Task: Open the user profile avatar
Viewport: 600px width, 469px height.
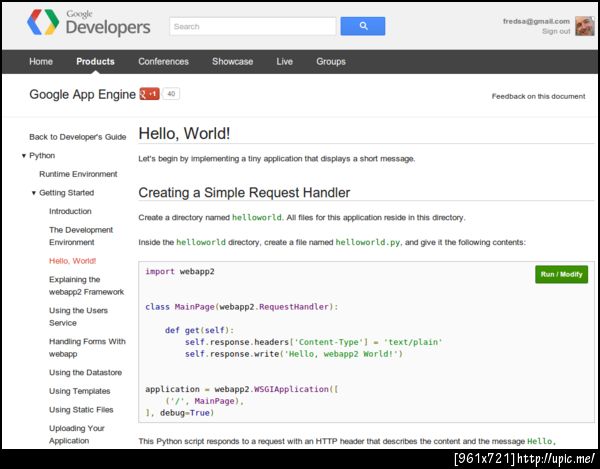Action: [x=585, y=26]
